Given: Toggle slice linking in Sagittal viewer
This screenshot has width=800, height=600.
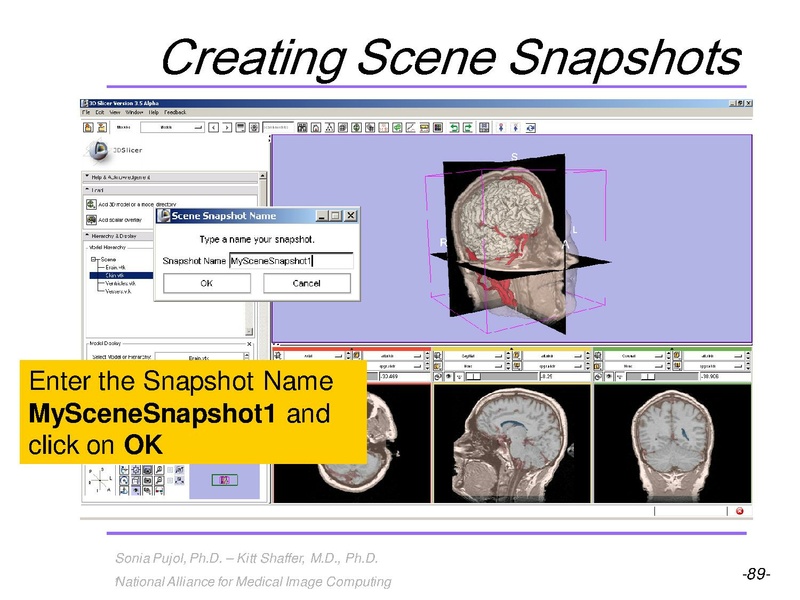Looking at the screenshot, I should coord(437,377).
